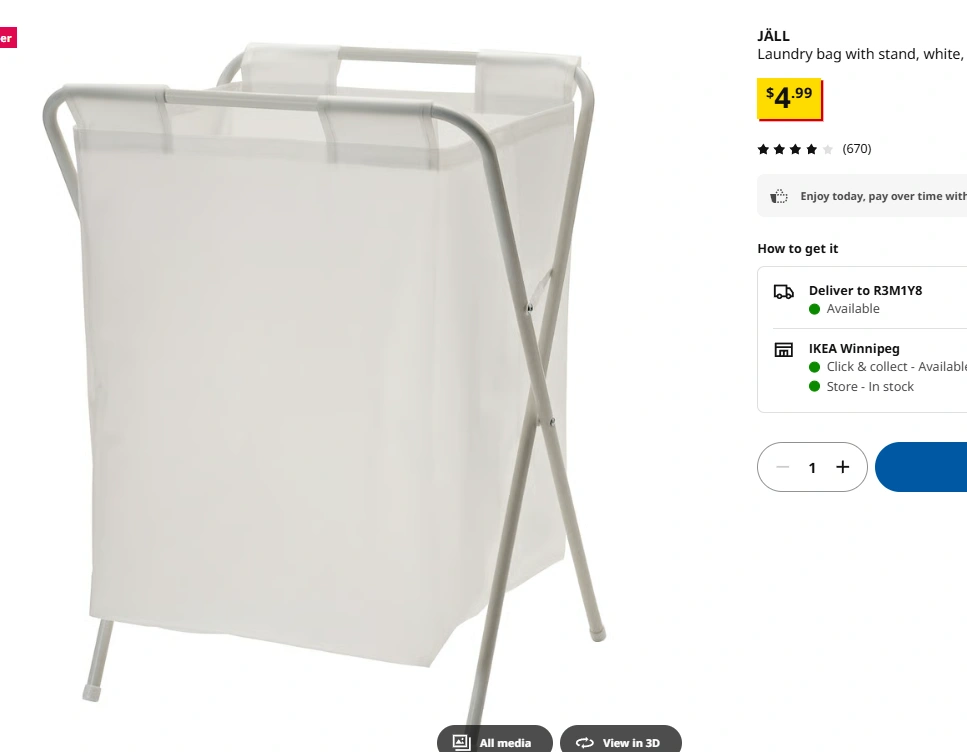Select the quantity field showing 1

812,468
